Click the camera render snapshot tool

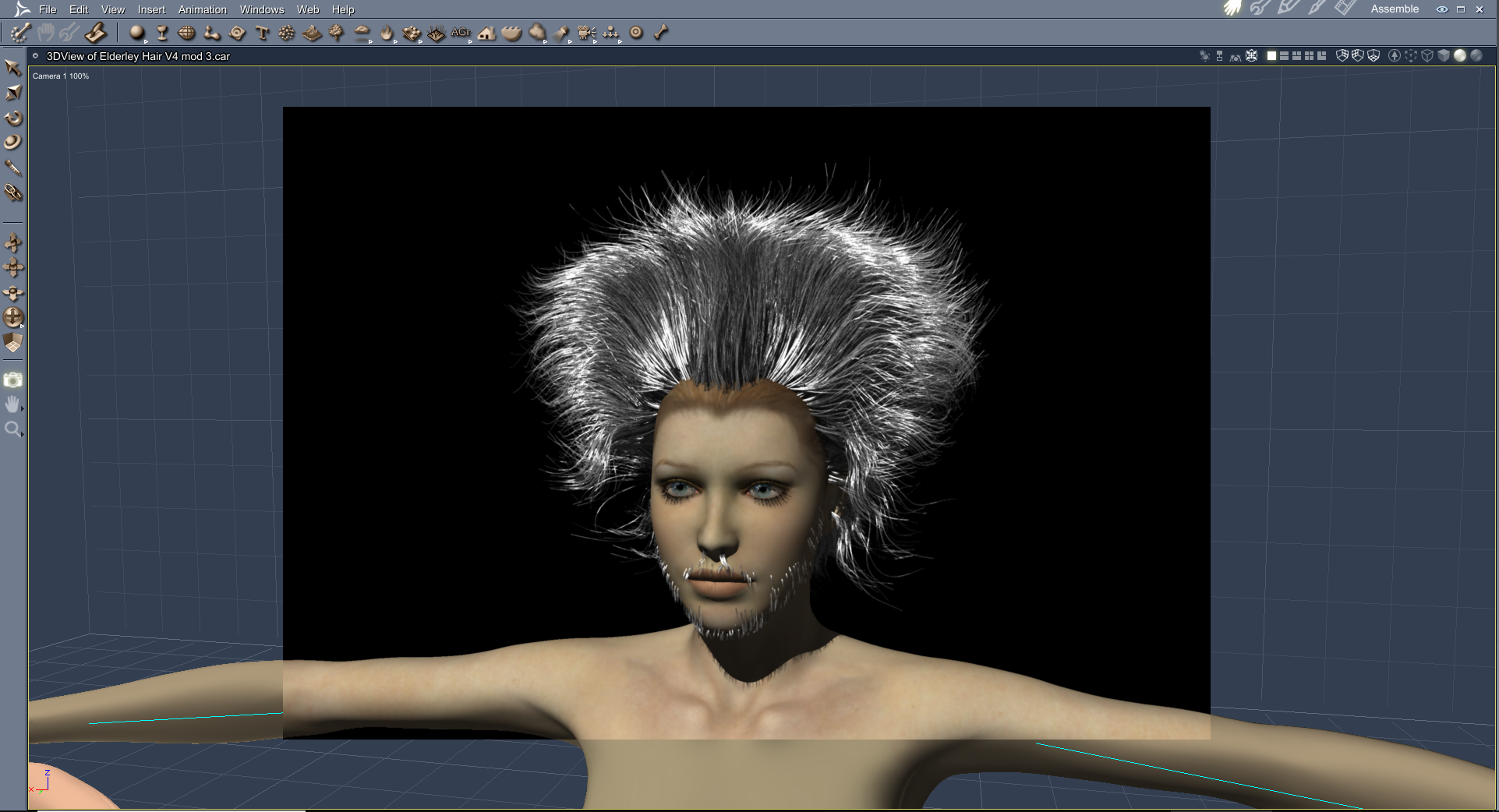click(13, 380)
